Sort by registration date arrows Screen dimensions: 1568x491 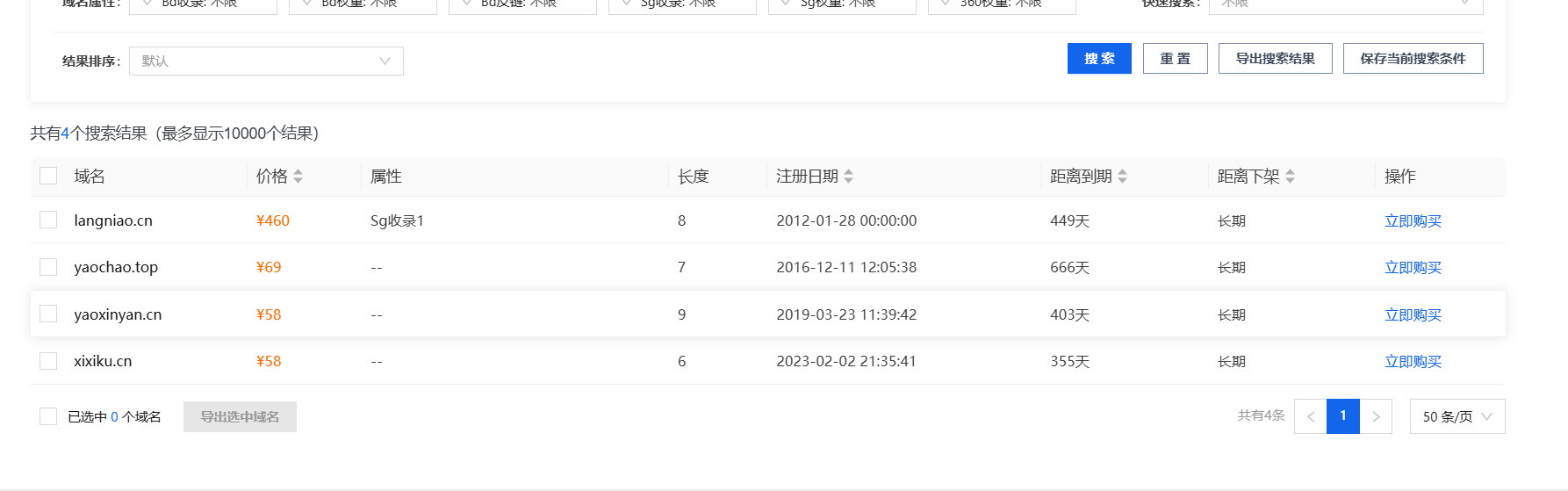[x=848, y=177]
